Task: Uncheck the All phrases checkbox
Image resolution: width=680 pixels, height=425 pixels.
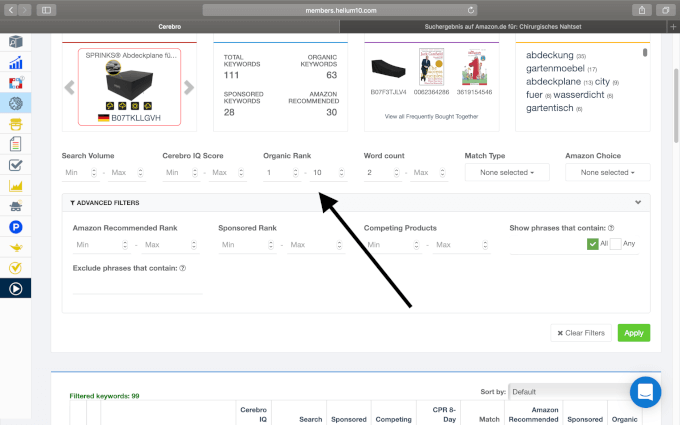Action: coord(593,244)
